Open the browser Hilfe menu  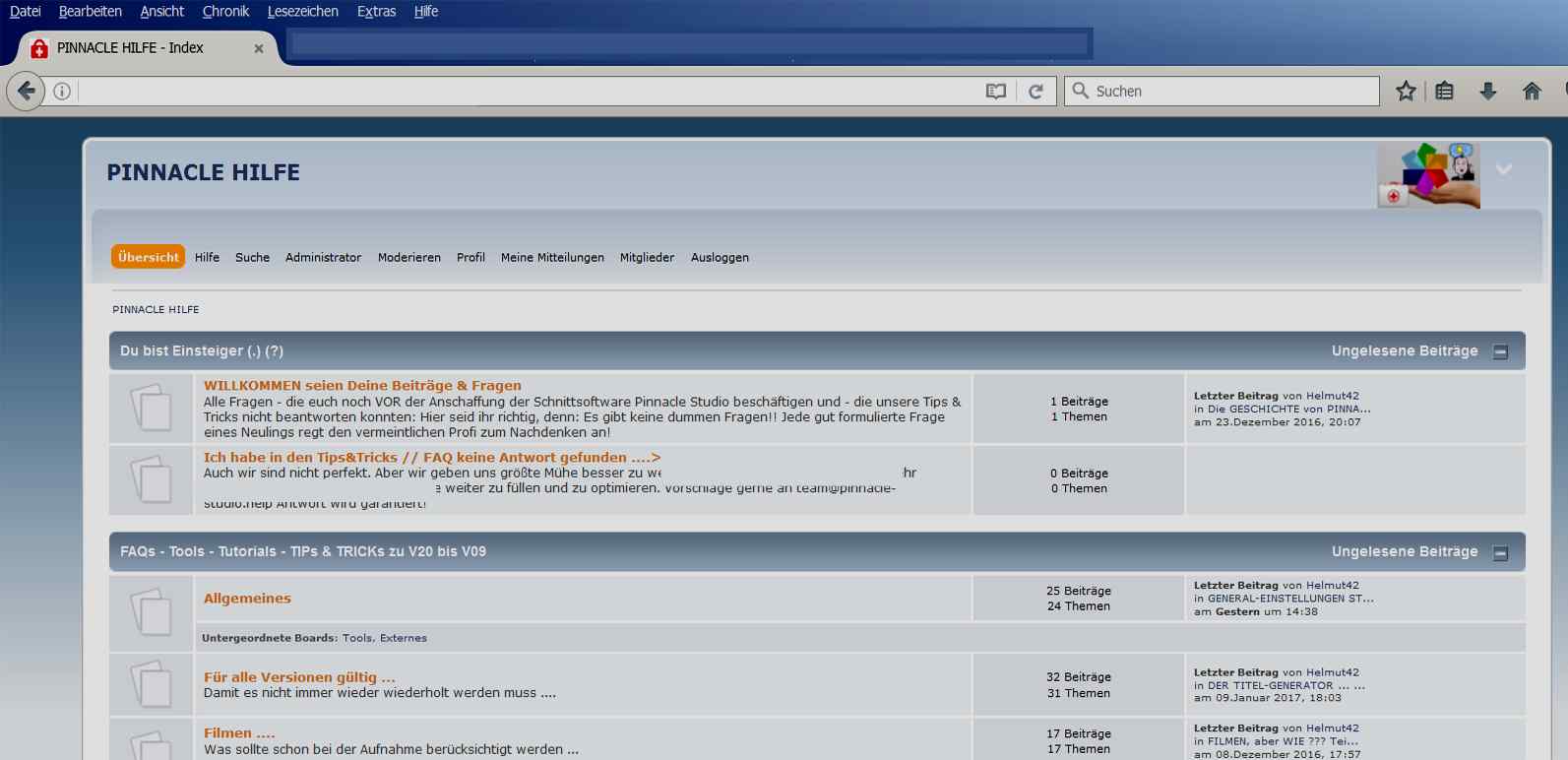click(426, 12)
